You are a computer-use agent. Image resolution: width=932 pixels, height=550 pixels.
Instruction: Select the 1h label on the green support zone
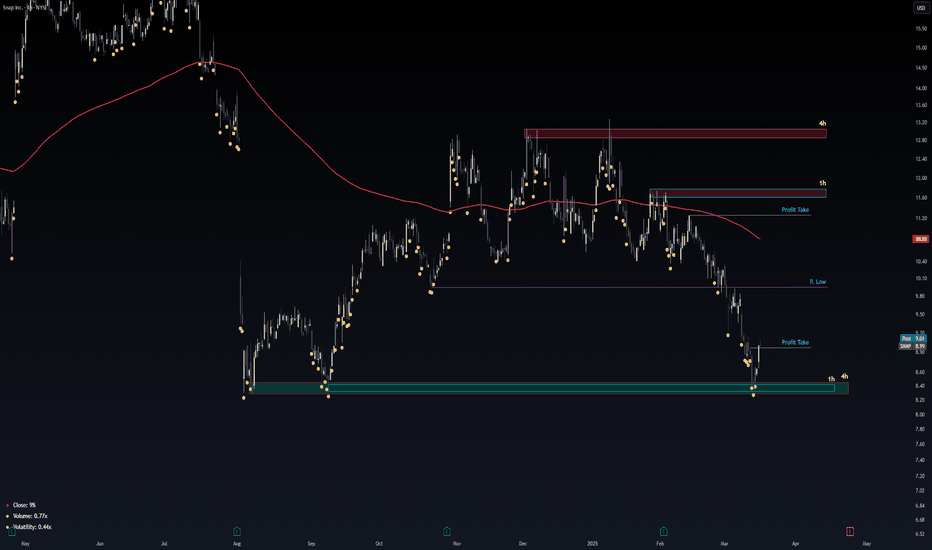pos(832,379)
